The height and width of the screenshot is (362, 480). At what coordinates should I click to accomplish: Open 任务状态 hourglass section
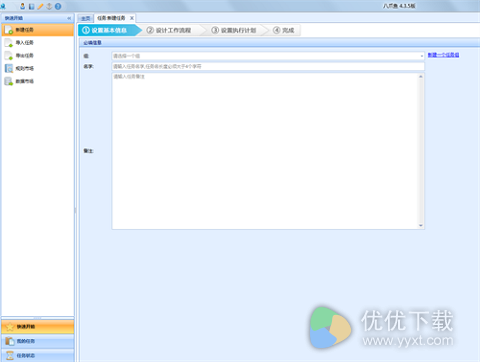pos(38,355)
